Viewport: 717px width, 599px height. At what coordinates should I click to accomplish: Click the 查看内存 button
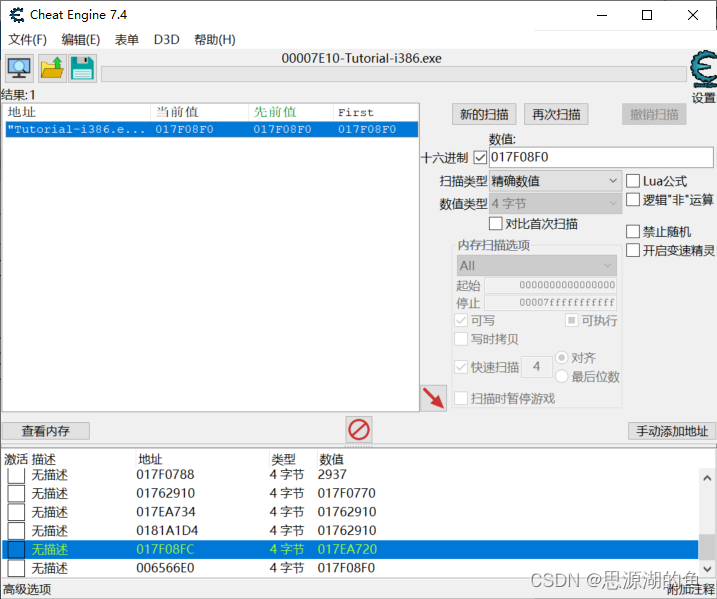tap(46, 431)
